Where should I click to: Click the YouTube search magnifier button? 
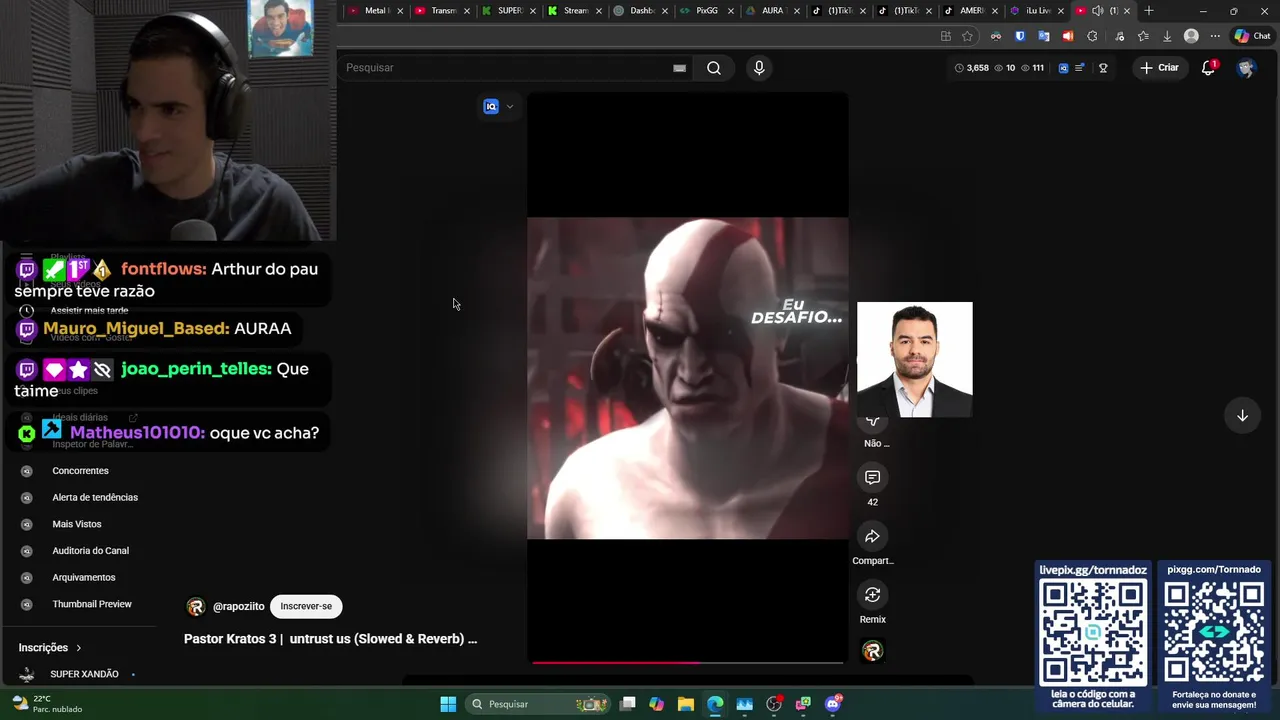pos(714,68)
